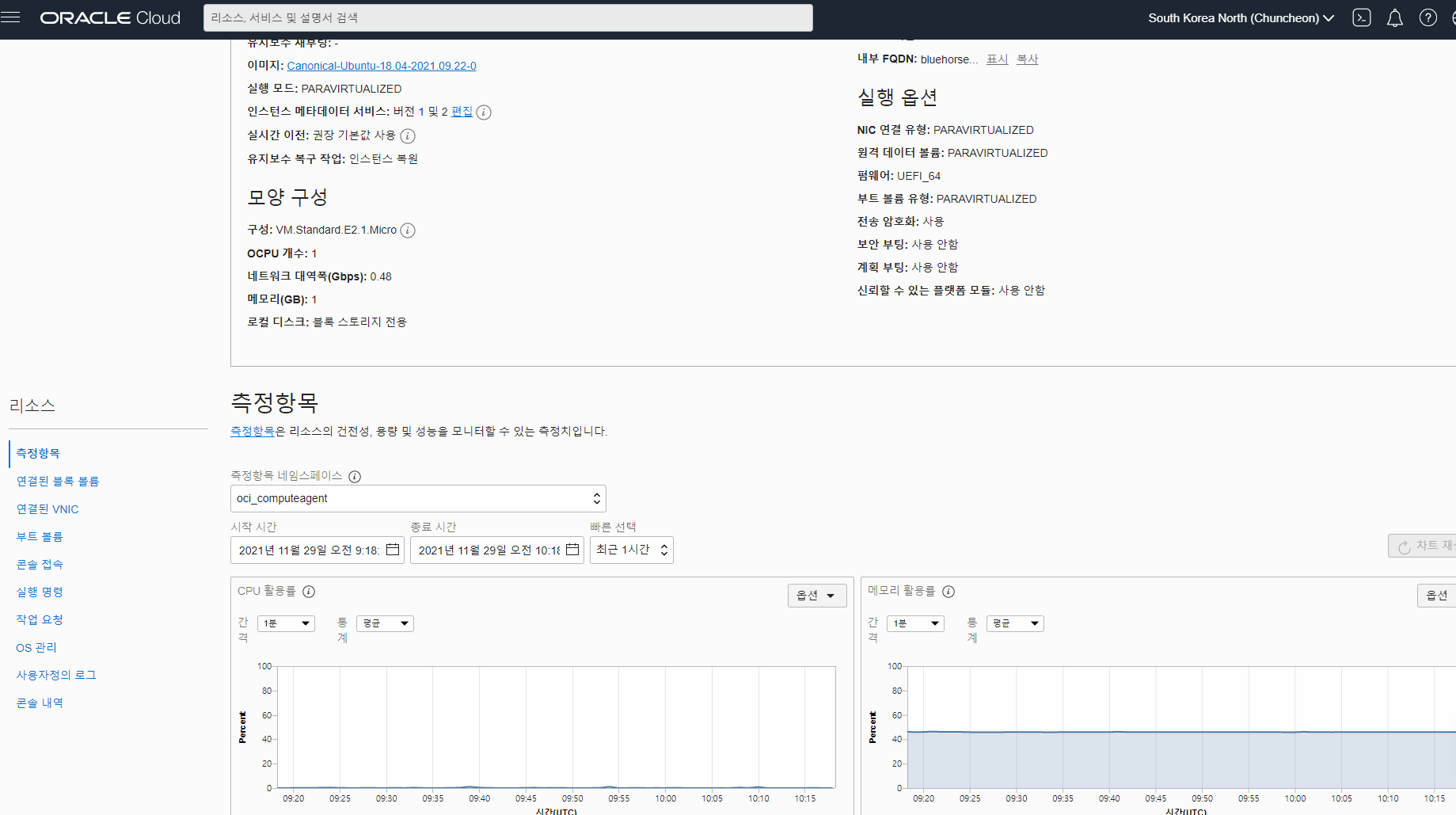
Task: Click the Oracle Cloud logo
Action: pyautogui.click(x=110, y=17)
